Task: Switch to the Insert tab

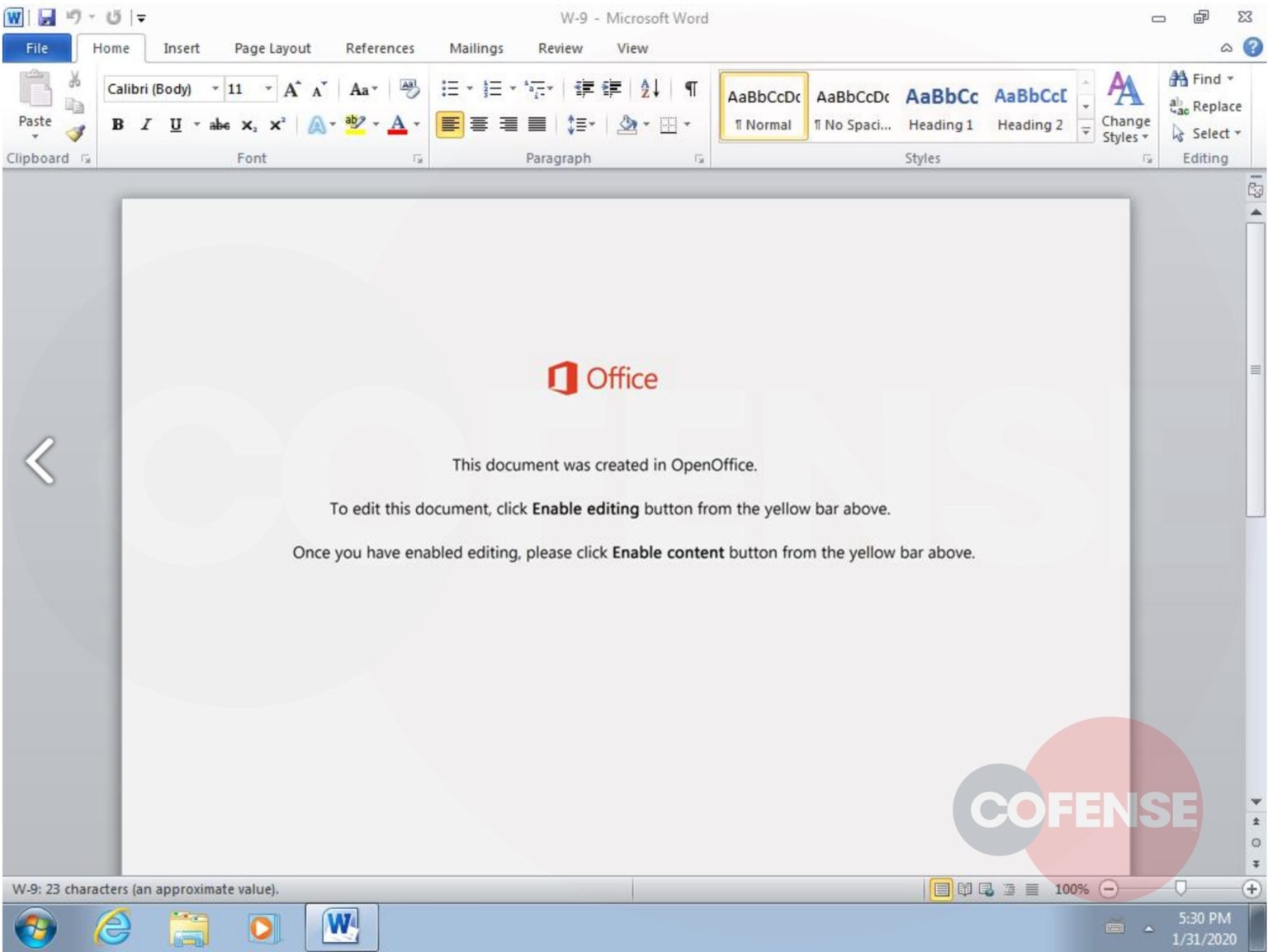Action: [x=182, y=48]
